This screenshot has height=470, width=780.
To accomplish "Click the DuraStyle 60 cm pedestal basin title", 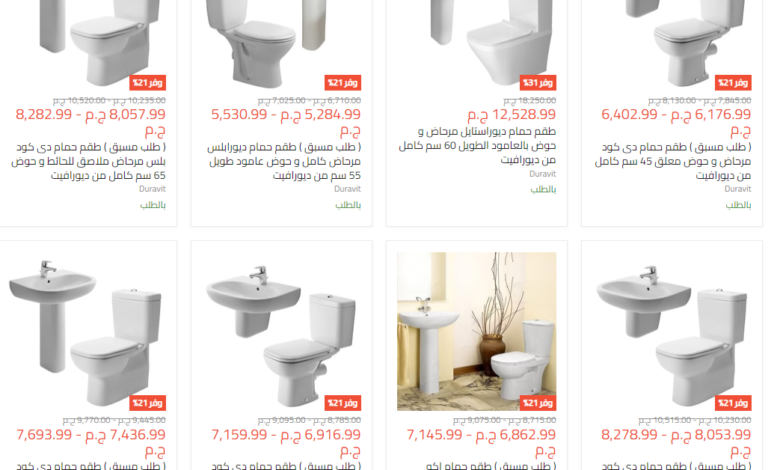I will tap(477, 146).
